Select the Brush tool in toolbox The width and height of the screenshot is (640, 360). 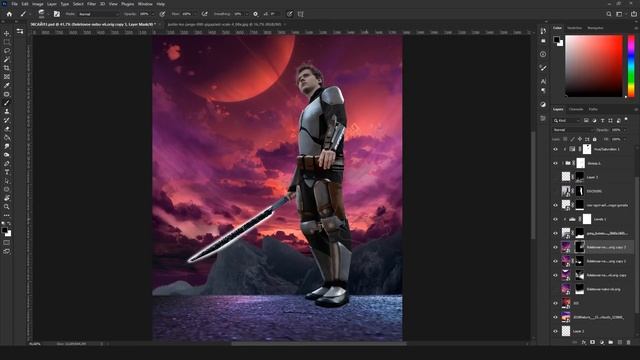pyautogui.click(x=7, y=102)
